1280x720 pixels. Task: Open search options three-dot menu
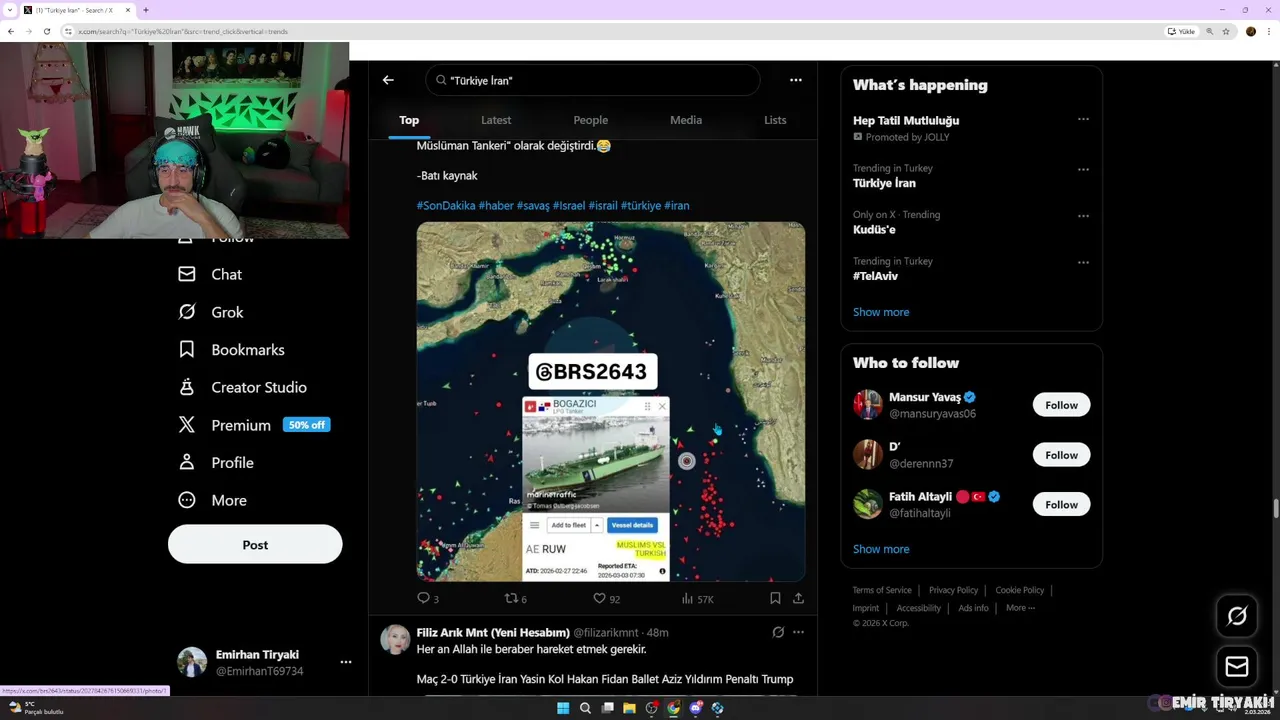click(x=796, y=80)
